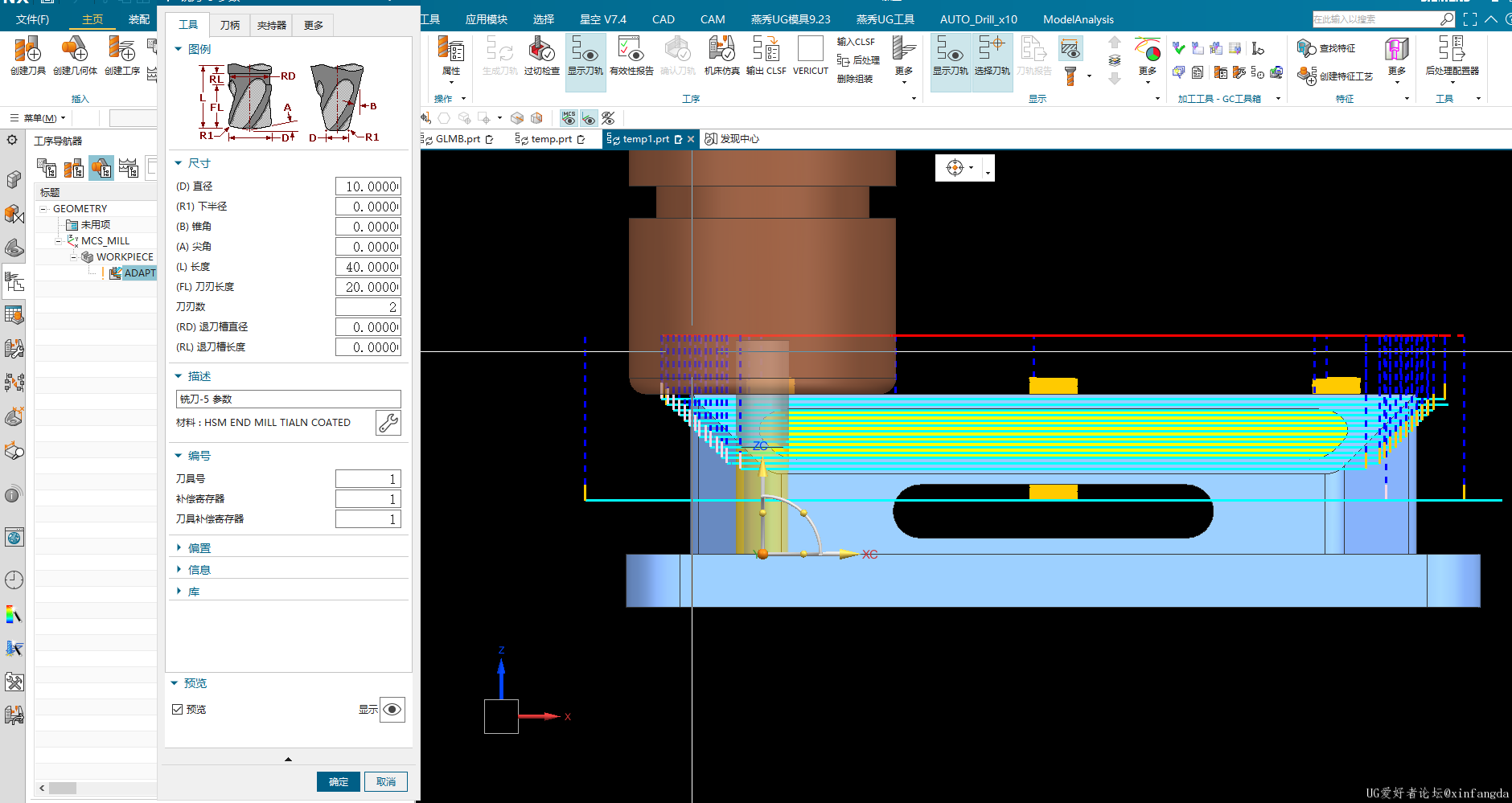1512x803 pixels.
Task: Click the wrench icon beside tool material
Action: click(388, 423)
